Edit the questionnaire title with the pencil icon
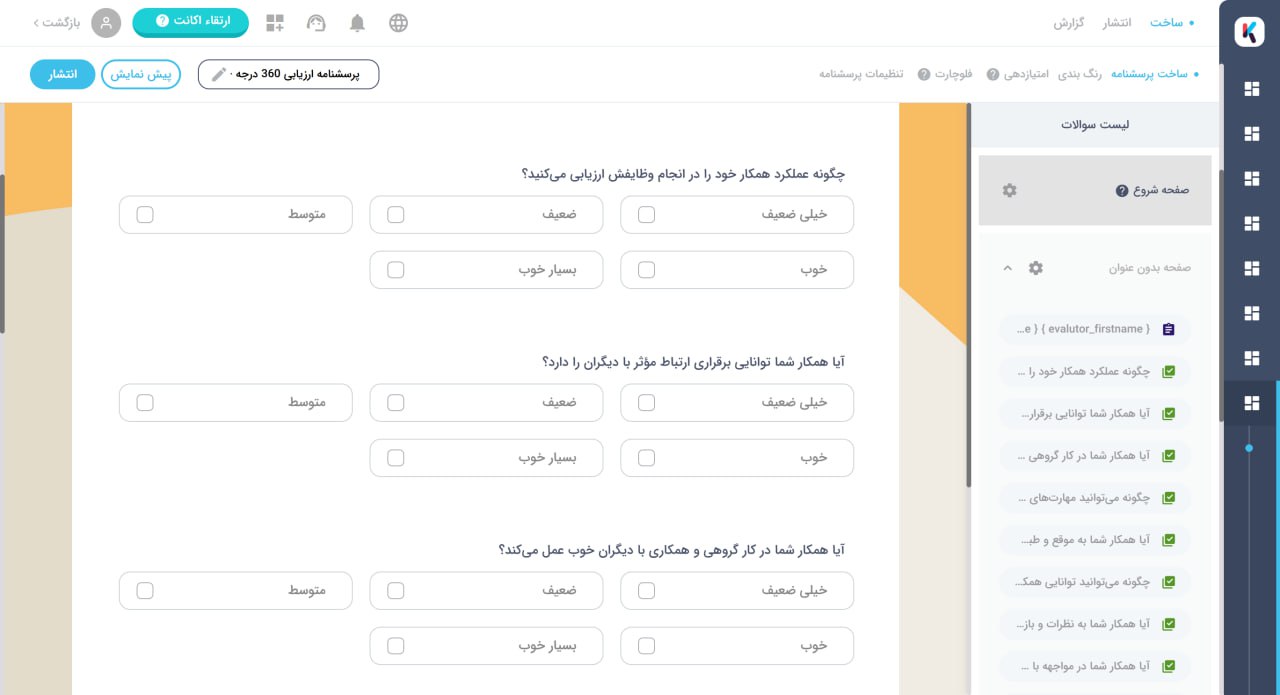 [x=219, y=74]
